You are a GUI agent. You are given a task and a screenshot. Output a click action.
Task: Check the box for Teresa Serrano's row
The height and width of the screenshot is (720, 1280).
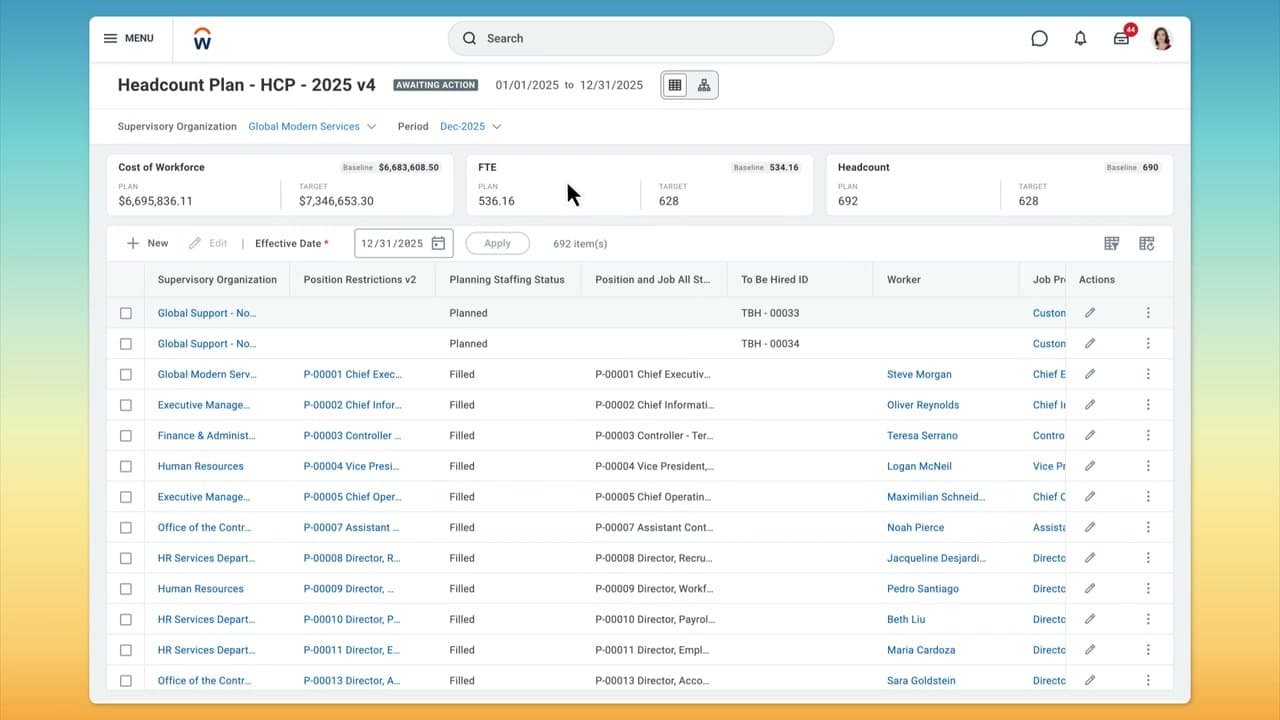126,436
